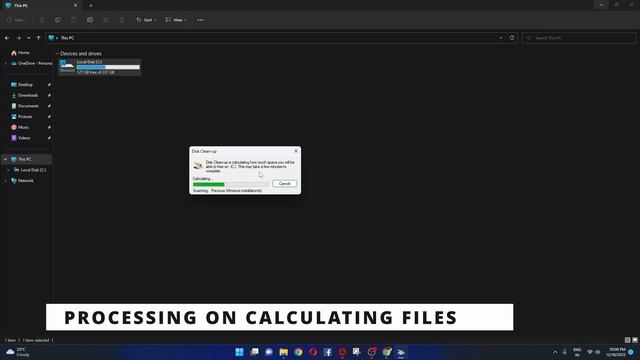Launch Google Chrome from taskbar
640x360 pixels.
tap(298, 352)
